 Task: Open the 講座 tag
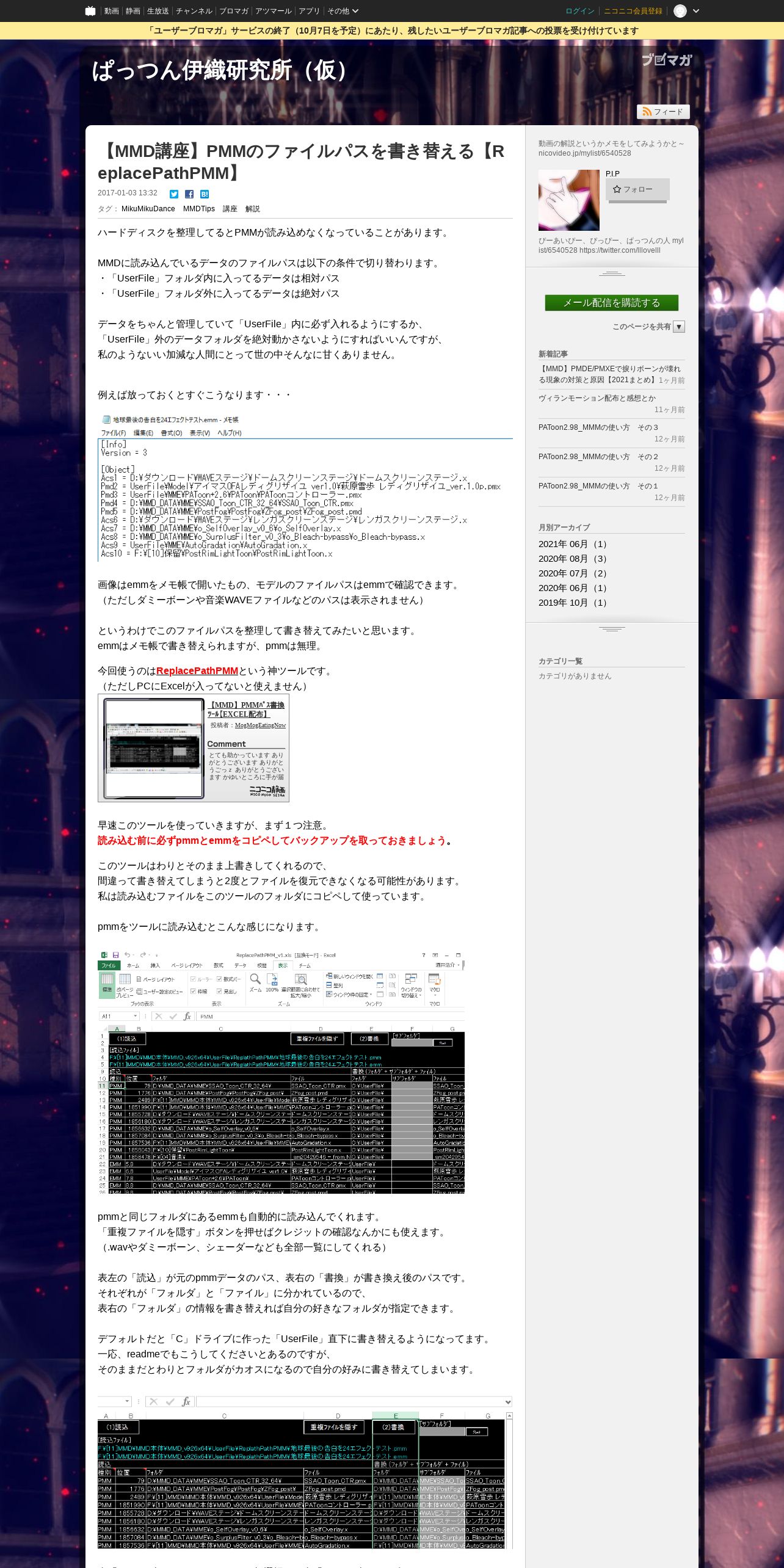[230, 209]
